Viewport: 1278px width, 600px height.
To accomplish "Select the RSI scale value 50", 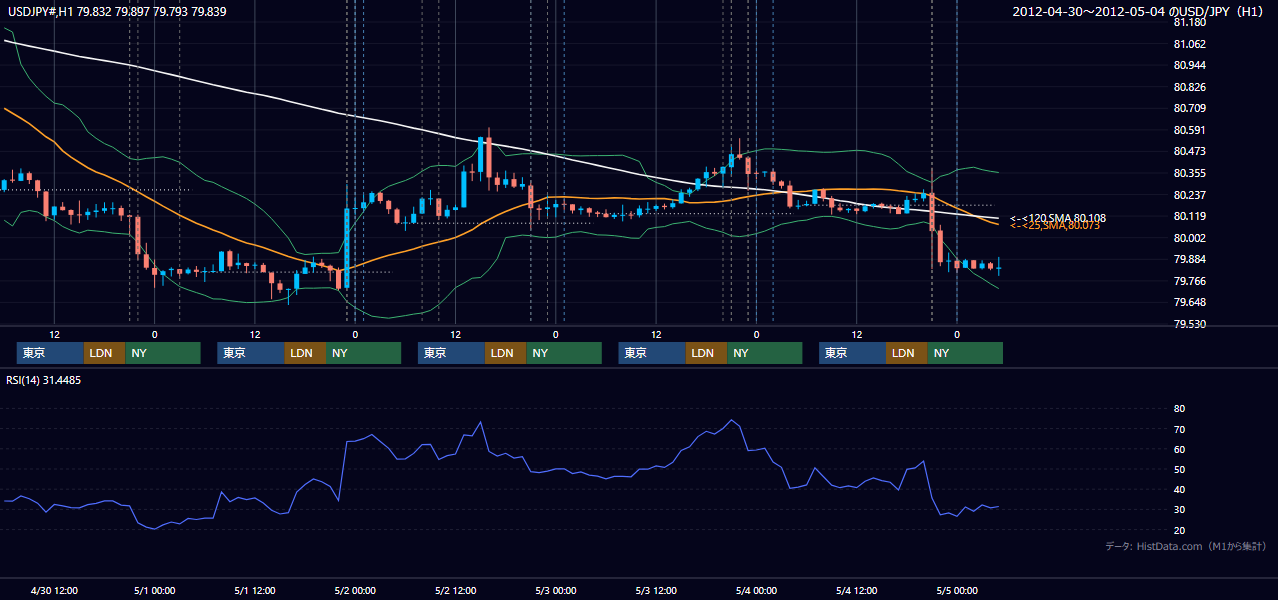I will pos(1179,469).
